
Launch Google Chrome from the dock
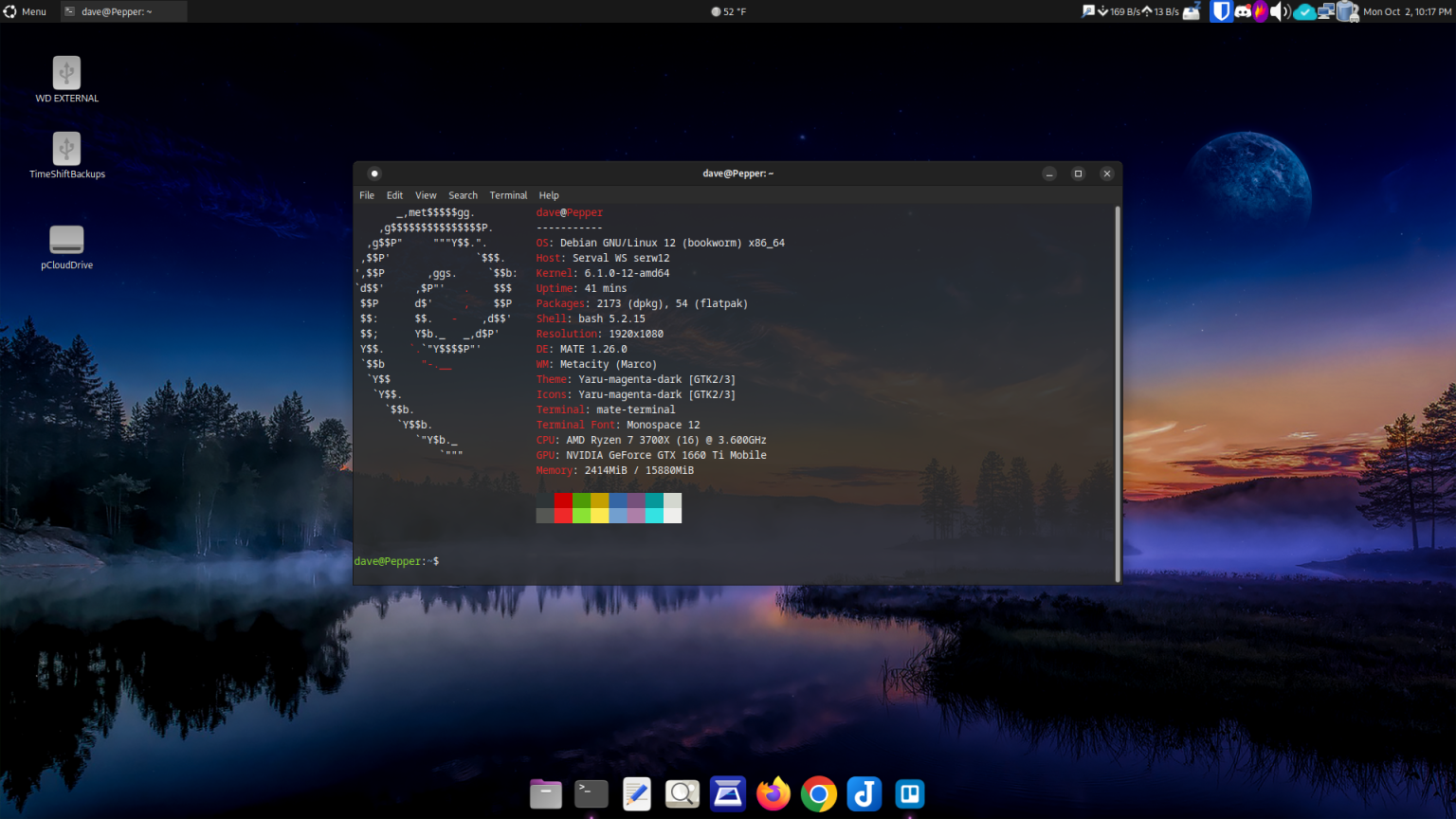click(818, 794)
